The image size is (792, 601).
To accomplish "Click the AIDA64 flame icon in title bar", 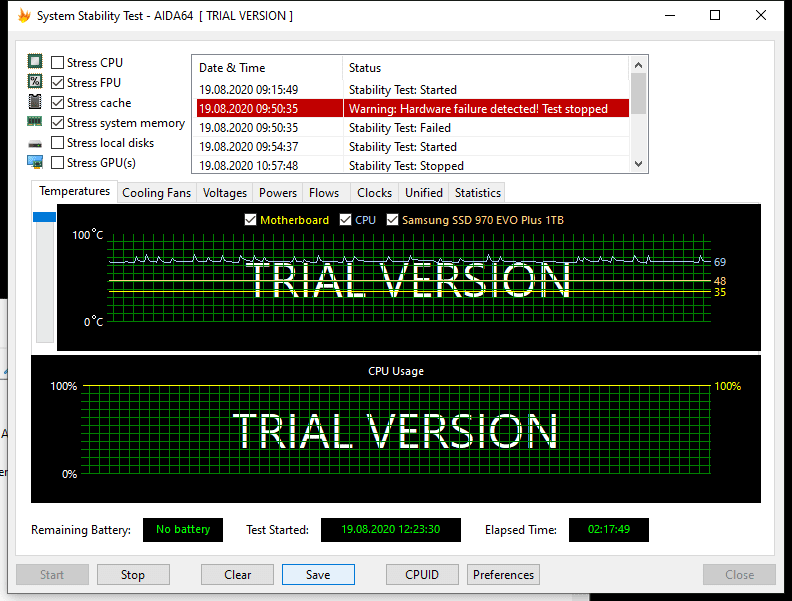I will pyautogui.click(x=24, y=16).
